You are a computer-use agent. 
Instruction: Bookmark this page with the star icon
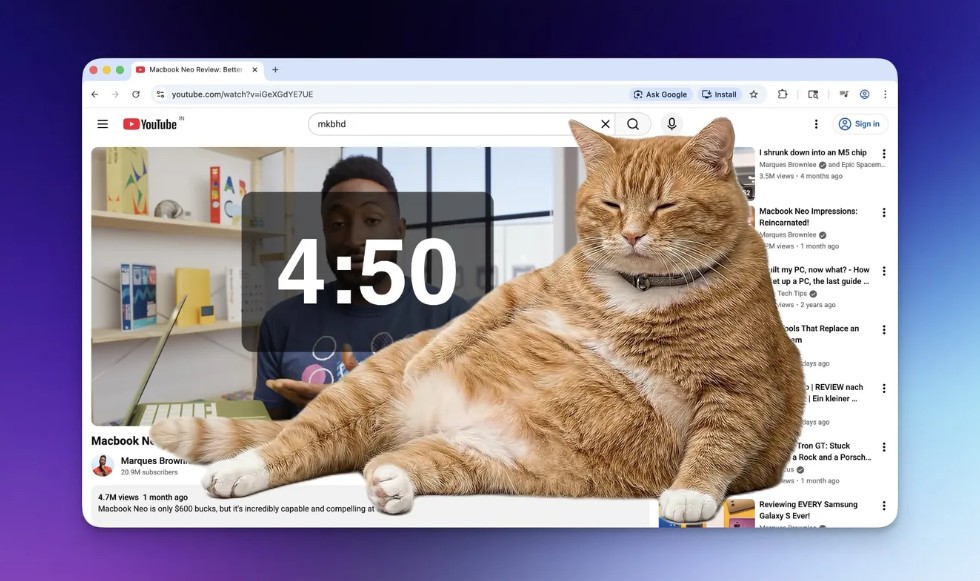[x=754, y=94]
